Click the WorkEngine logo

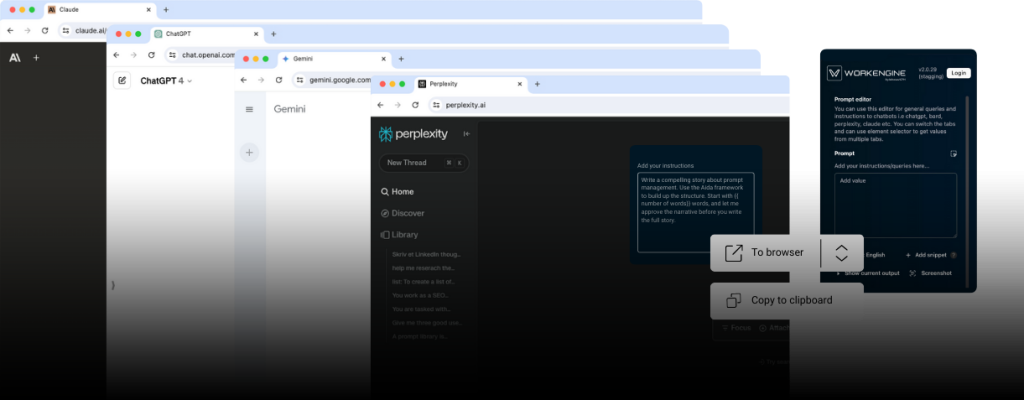pyautogui.click(x=866, y=73)
